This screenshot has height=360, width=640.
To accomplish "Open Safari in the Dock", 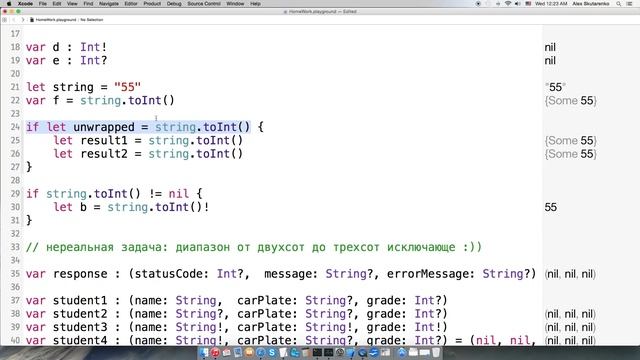I will [x=261, y=352].
